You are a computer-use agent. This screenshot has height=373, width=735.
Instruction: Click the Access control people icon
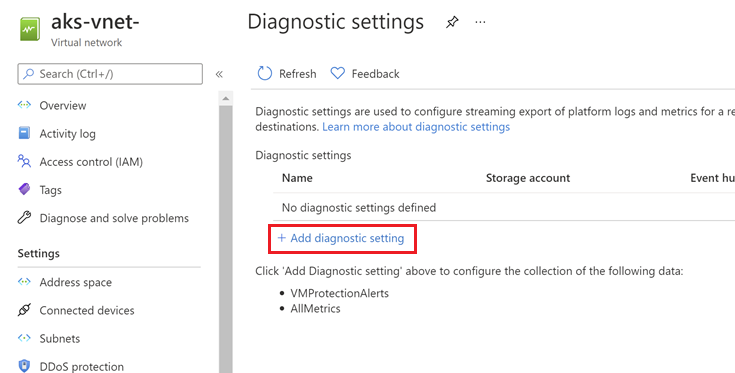pyautogui.click(x=24, y=161)
